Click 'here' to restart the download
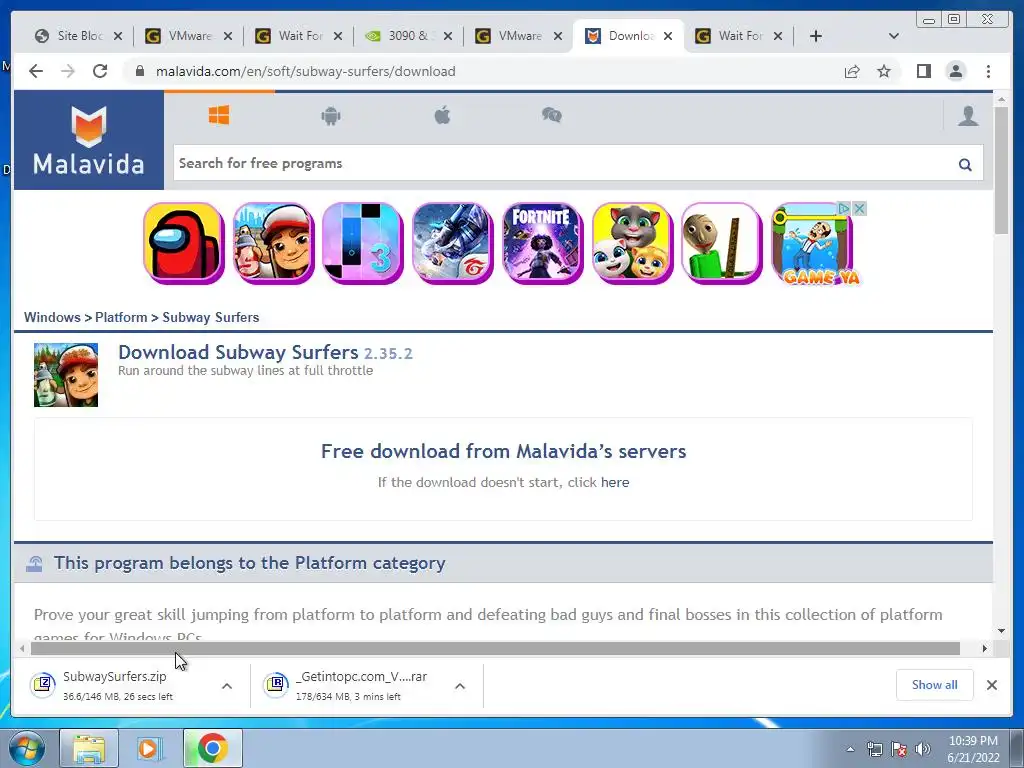Viewport: 1024px width, 768px height. click(615, 483)
